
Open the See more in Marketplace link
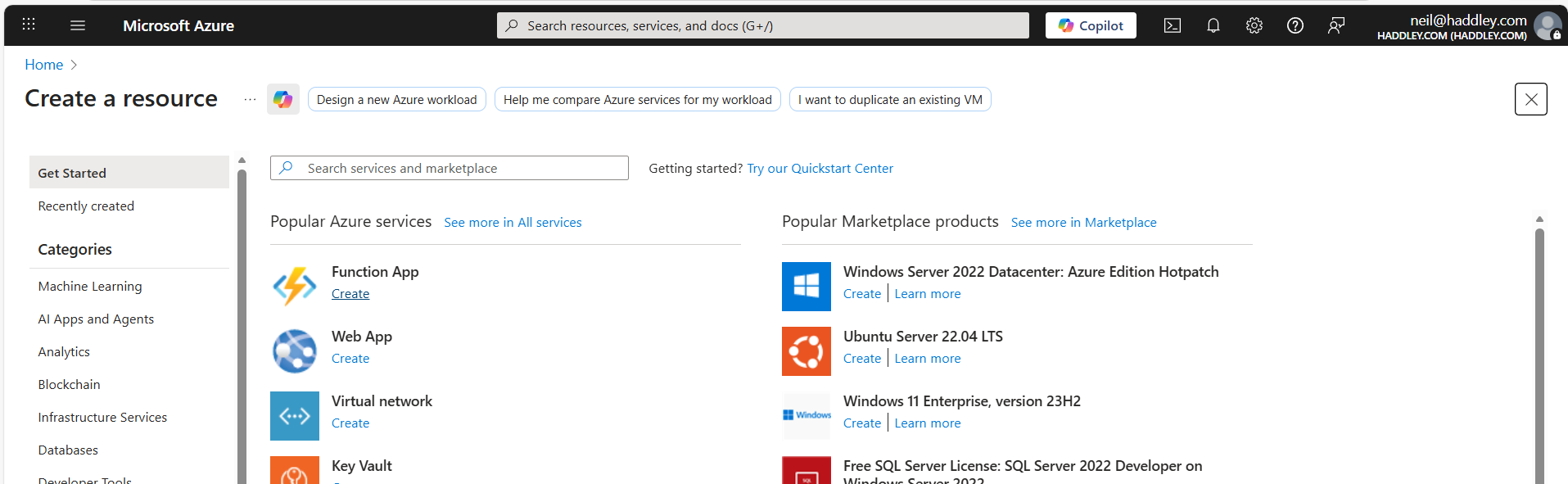click(1083, 223)
